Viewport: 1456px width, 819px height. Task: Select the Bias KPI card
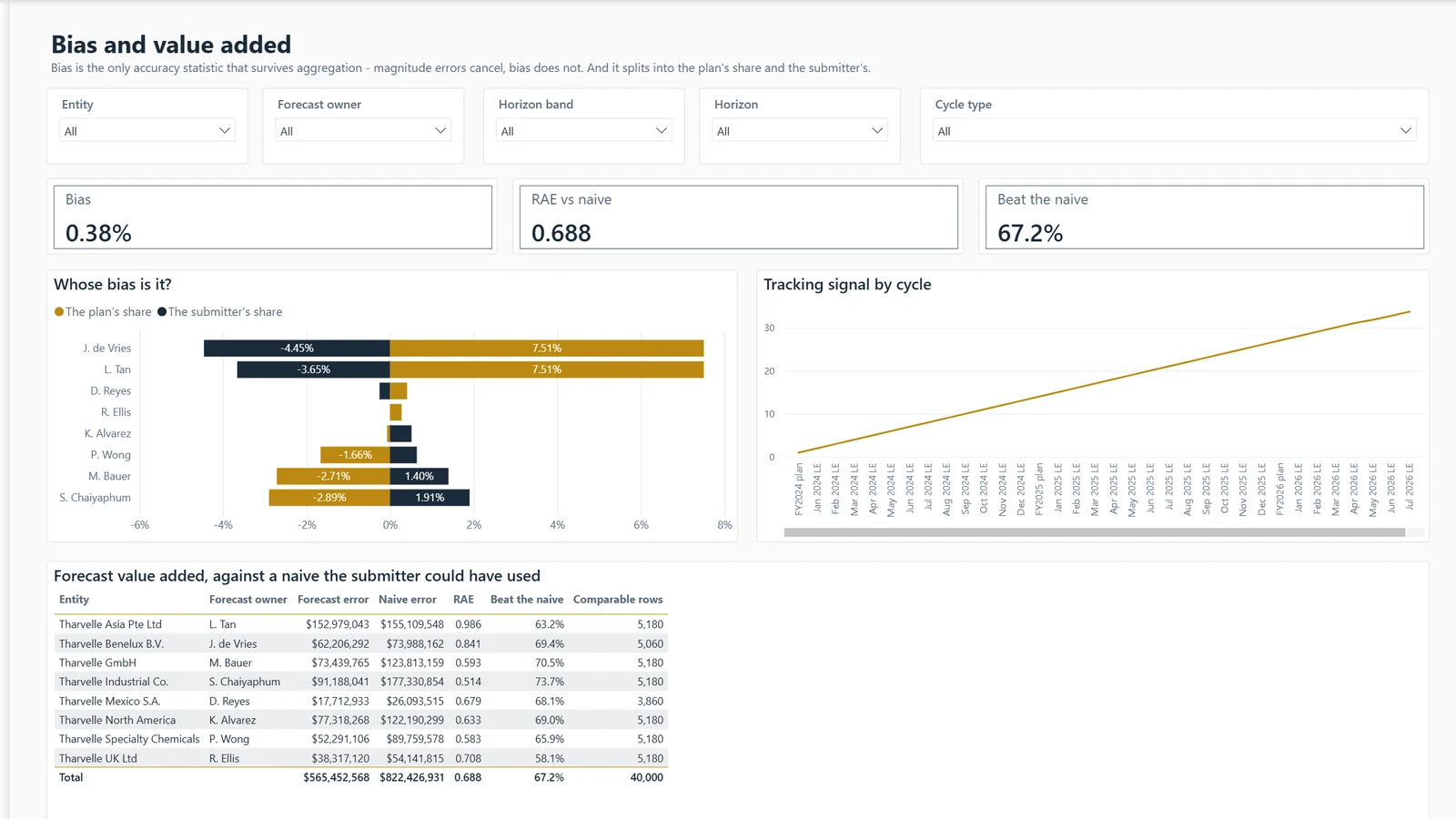(x=273, y=217)
